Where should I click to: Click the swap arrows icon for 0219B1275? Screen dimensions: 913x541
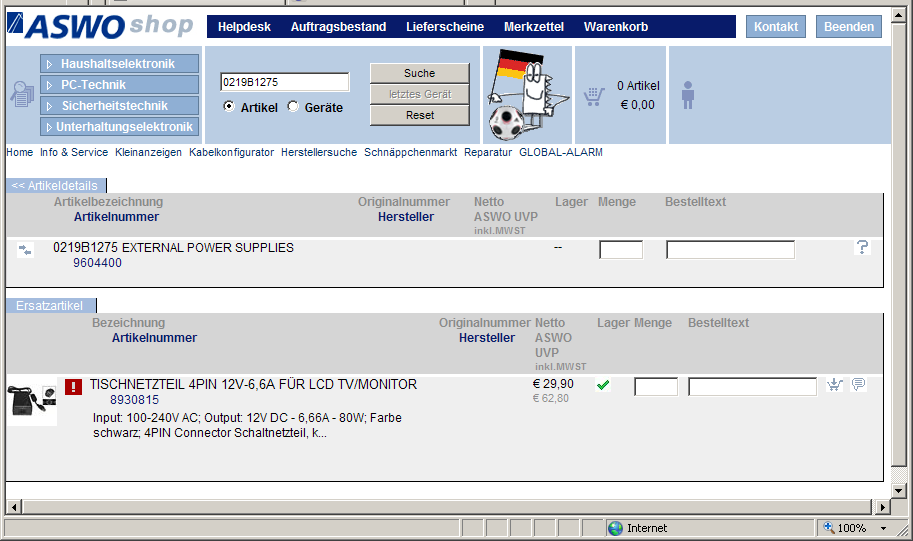[x=25, y=250]
